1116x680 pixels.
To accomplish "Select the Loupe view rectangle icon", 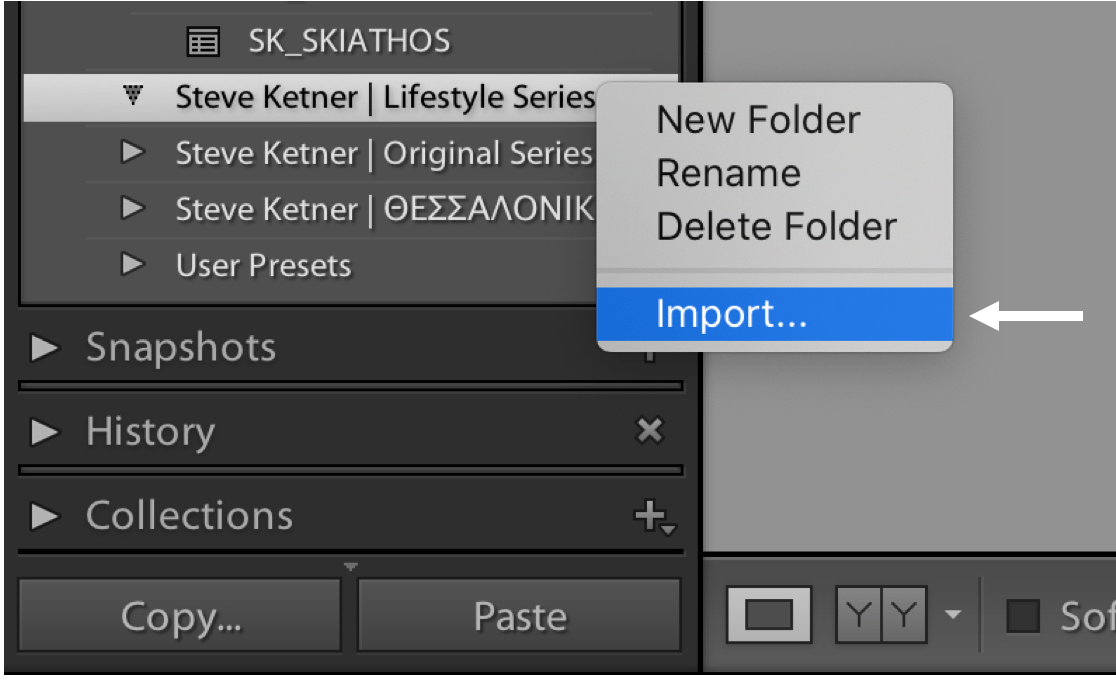I will coord(769,614).
